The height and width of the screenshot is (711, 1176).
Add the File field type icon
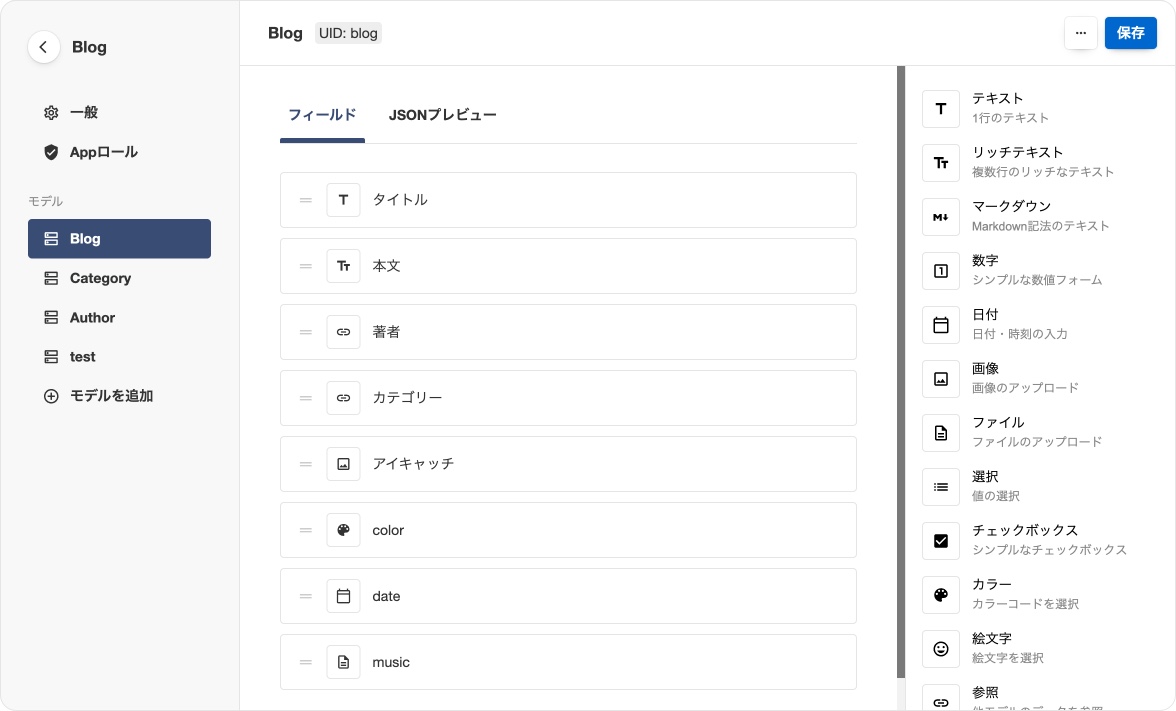(x=940, y=433)
